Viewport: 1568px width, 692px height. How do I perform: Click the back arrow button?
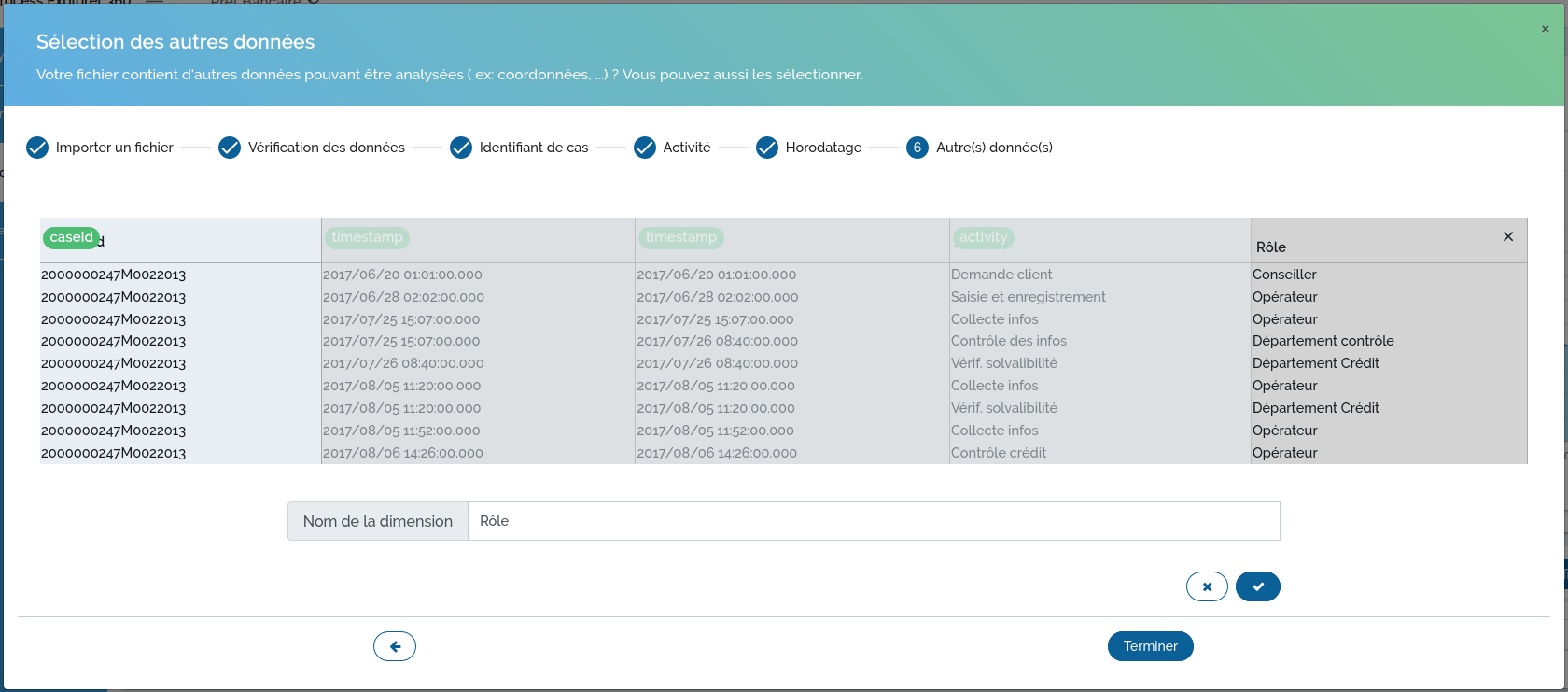[394, 646]
